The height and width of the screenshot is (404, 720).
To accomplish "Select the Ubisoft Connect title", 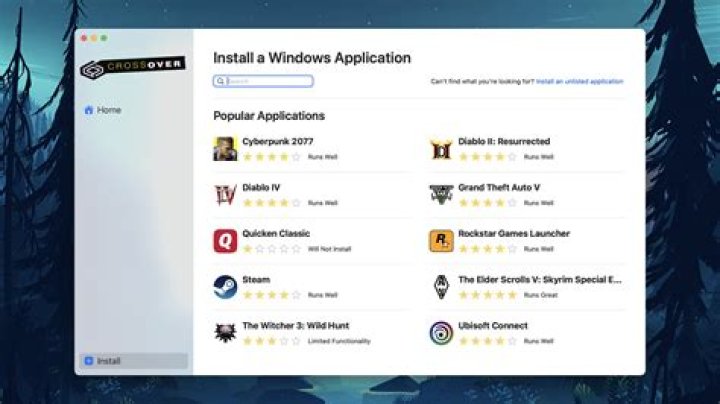I will [493, 325].
